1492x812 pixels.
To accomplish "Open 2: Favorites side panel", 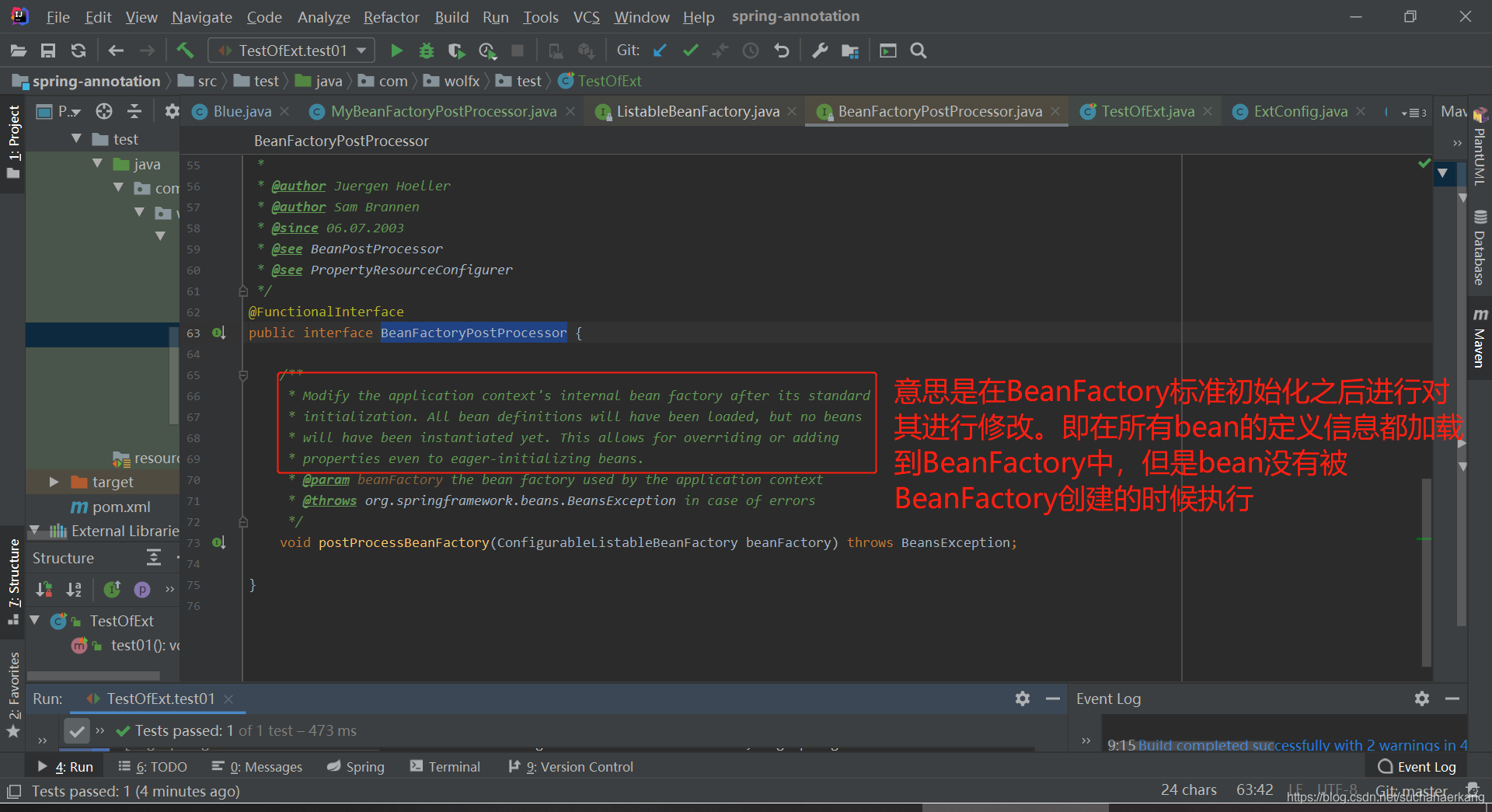I will (13, 694).
